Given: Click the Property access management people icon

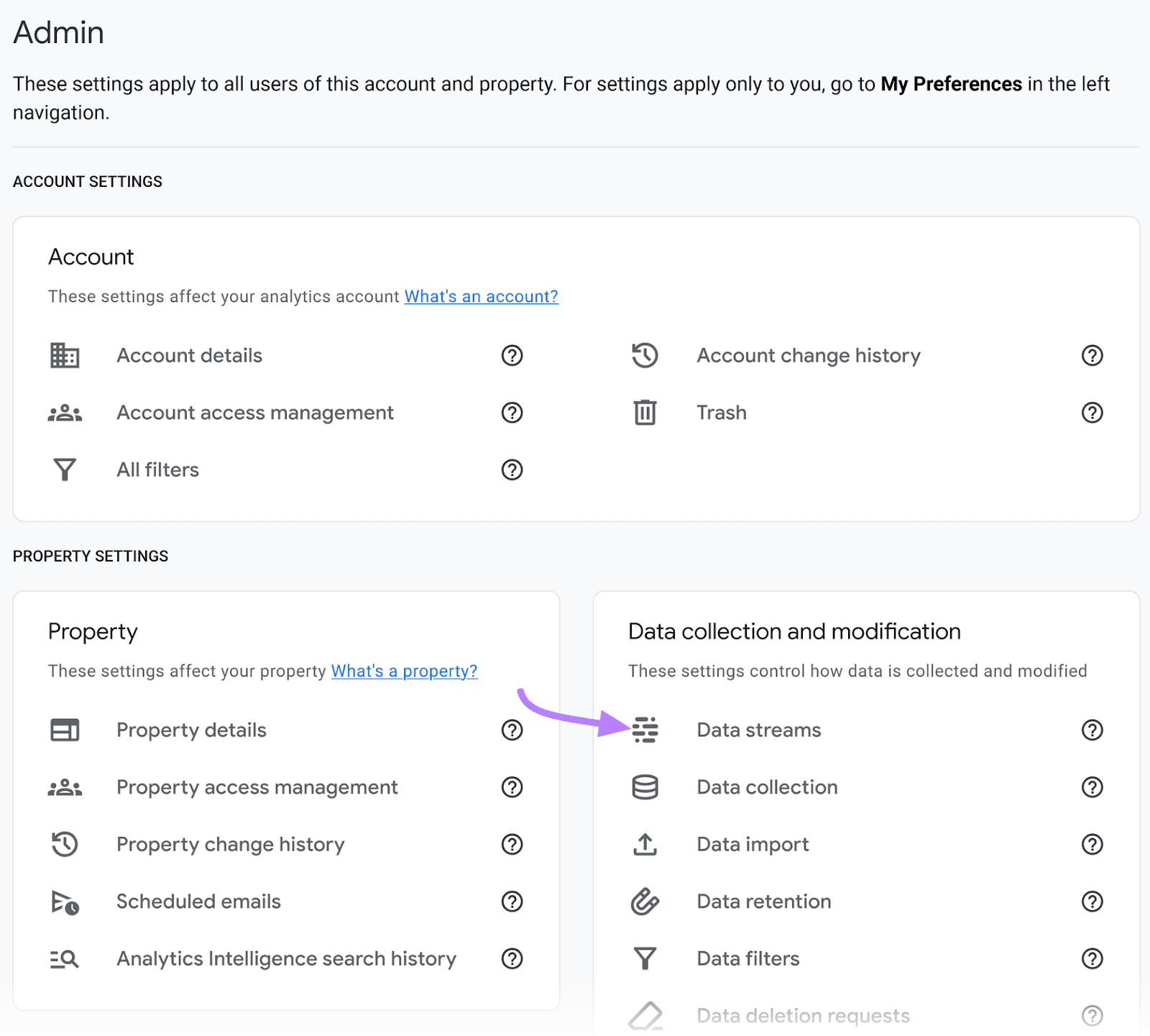Looking at the screenshot, I should [x=65, y=787].
